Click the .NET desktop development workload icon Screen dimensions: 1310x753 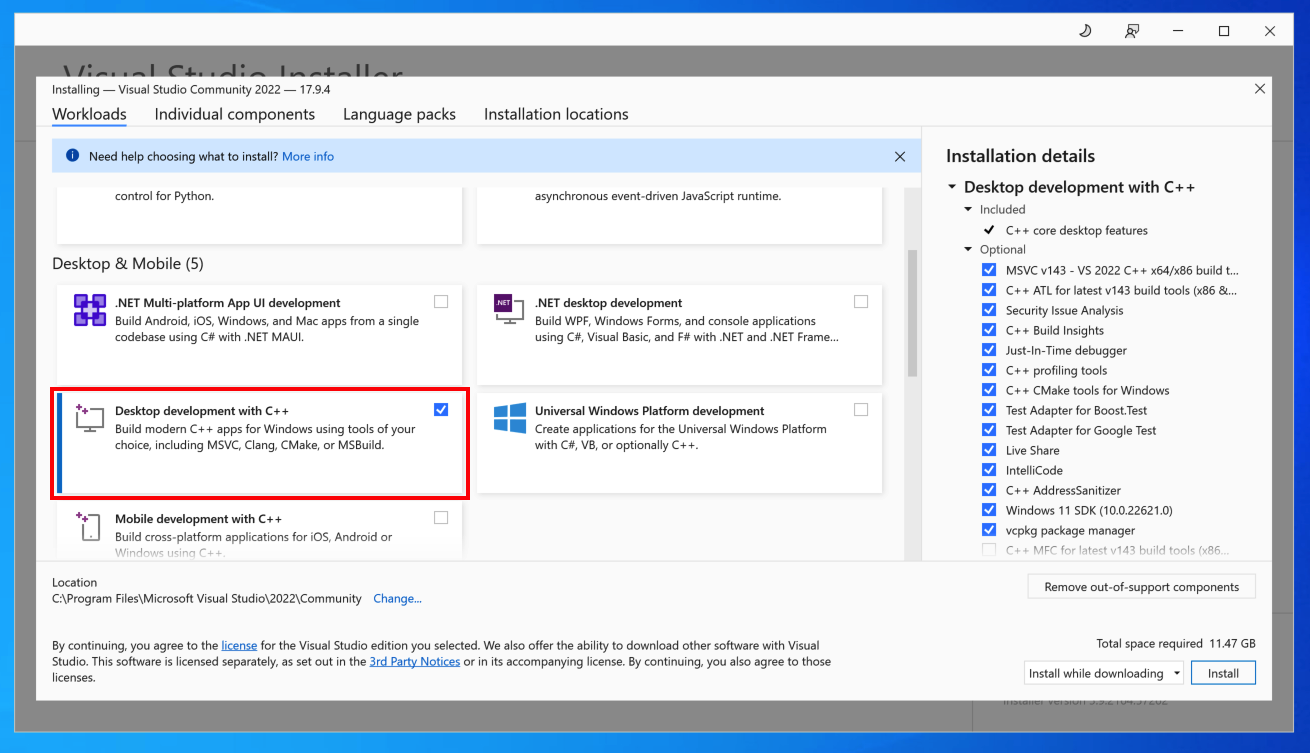pos(509,309)
